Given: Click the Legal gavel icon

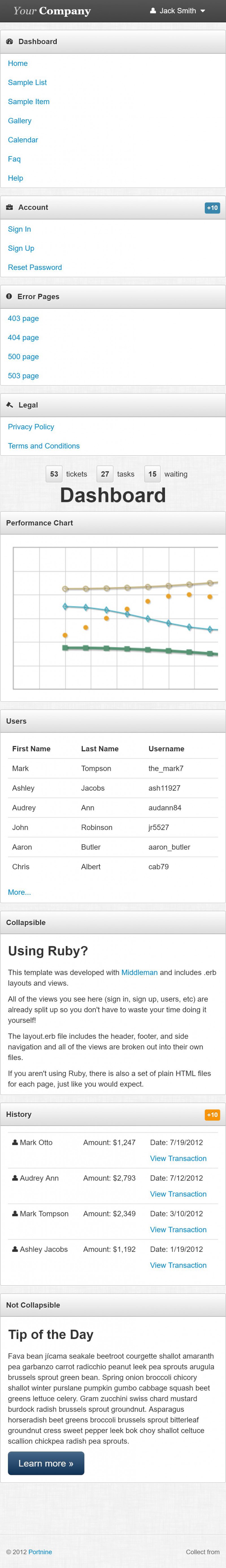Looking at the screenshot, I should 10,405.
